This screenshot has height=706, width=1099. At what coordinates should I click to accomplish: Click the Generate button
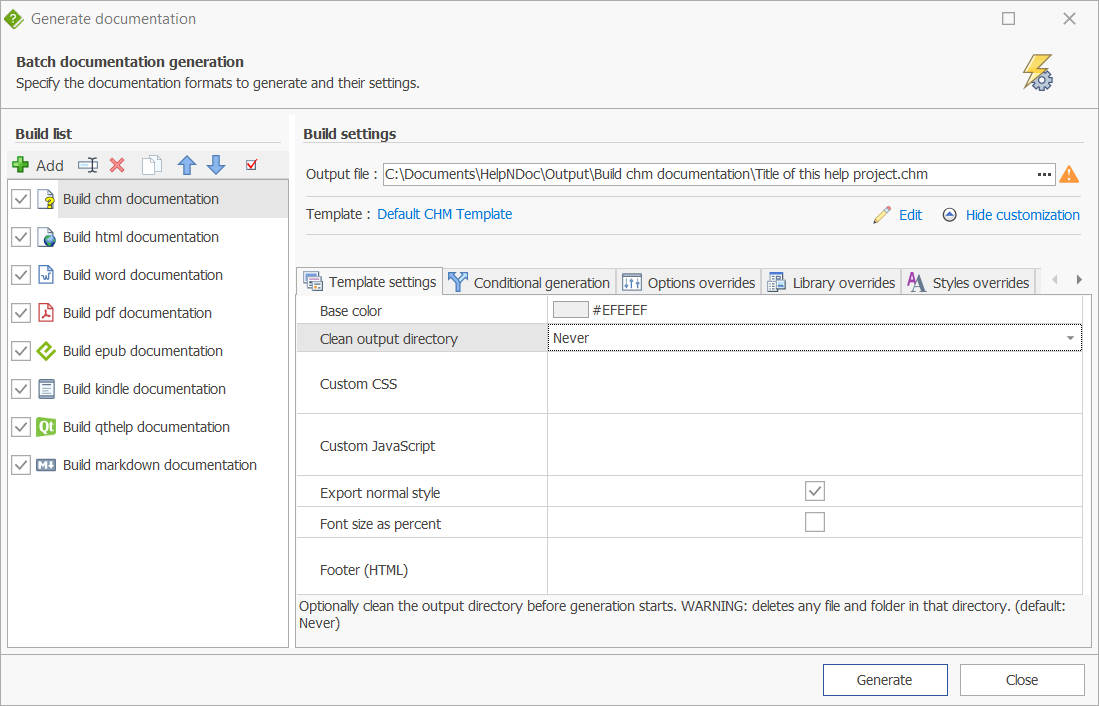(x=885, y=680)
